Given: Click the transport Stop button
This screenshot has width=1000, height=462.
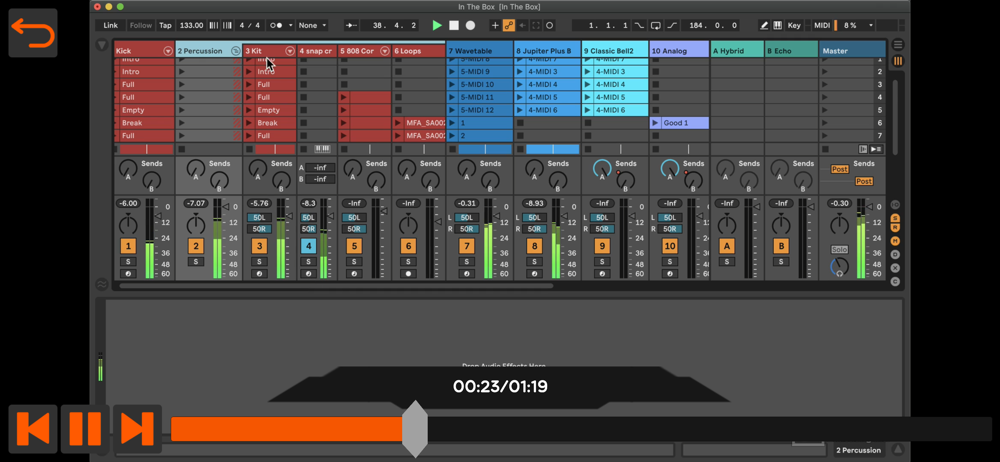Looking at the screenshot, I should (453, 25).
